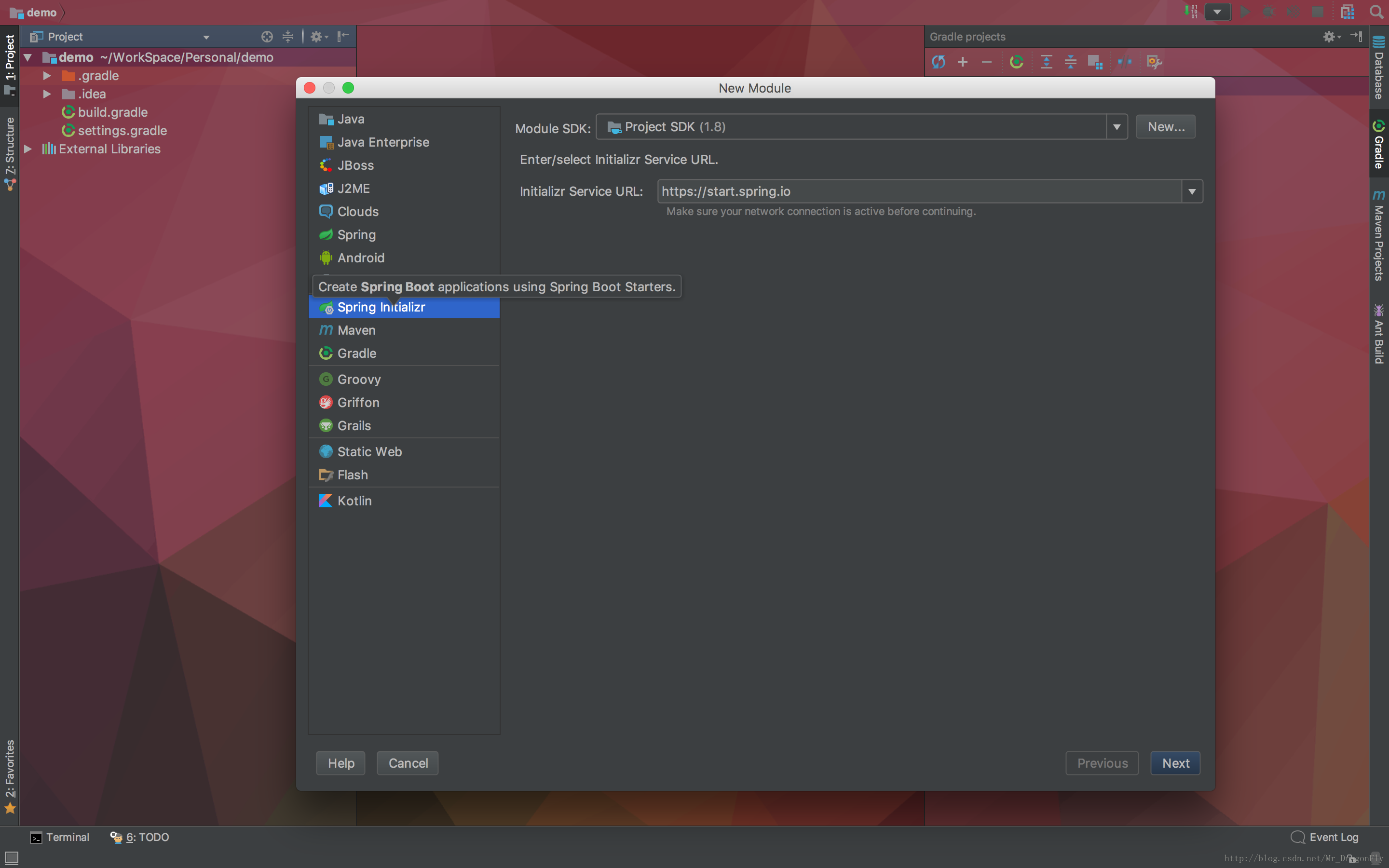Open the 6: TODO tool window
The width and height of the screenshot is (1389, 868).
click(139, 837)
